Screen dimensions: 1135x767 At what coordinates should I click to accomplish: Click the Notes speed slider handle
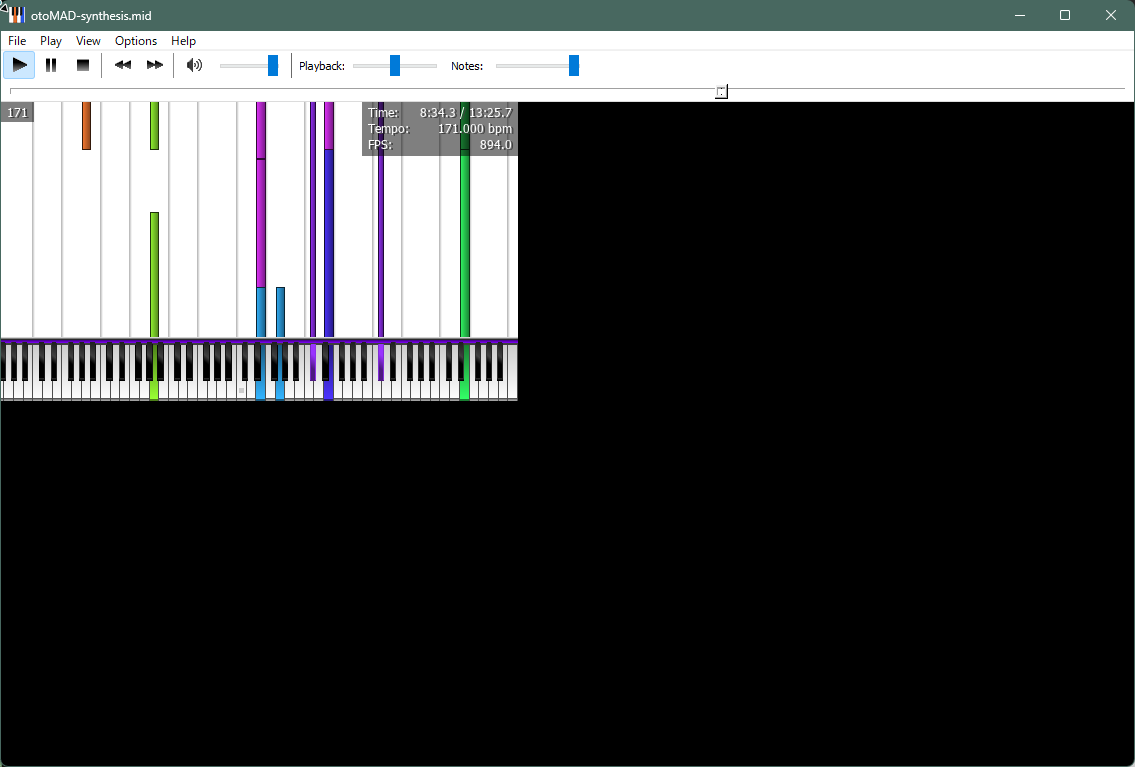574,65
